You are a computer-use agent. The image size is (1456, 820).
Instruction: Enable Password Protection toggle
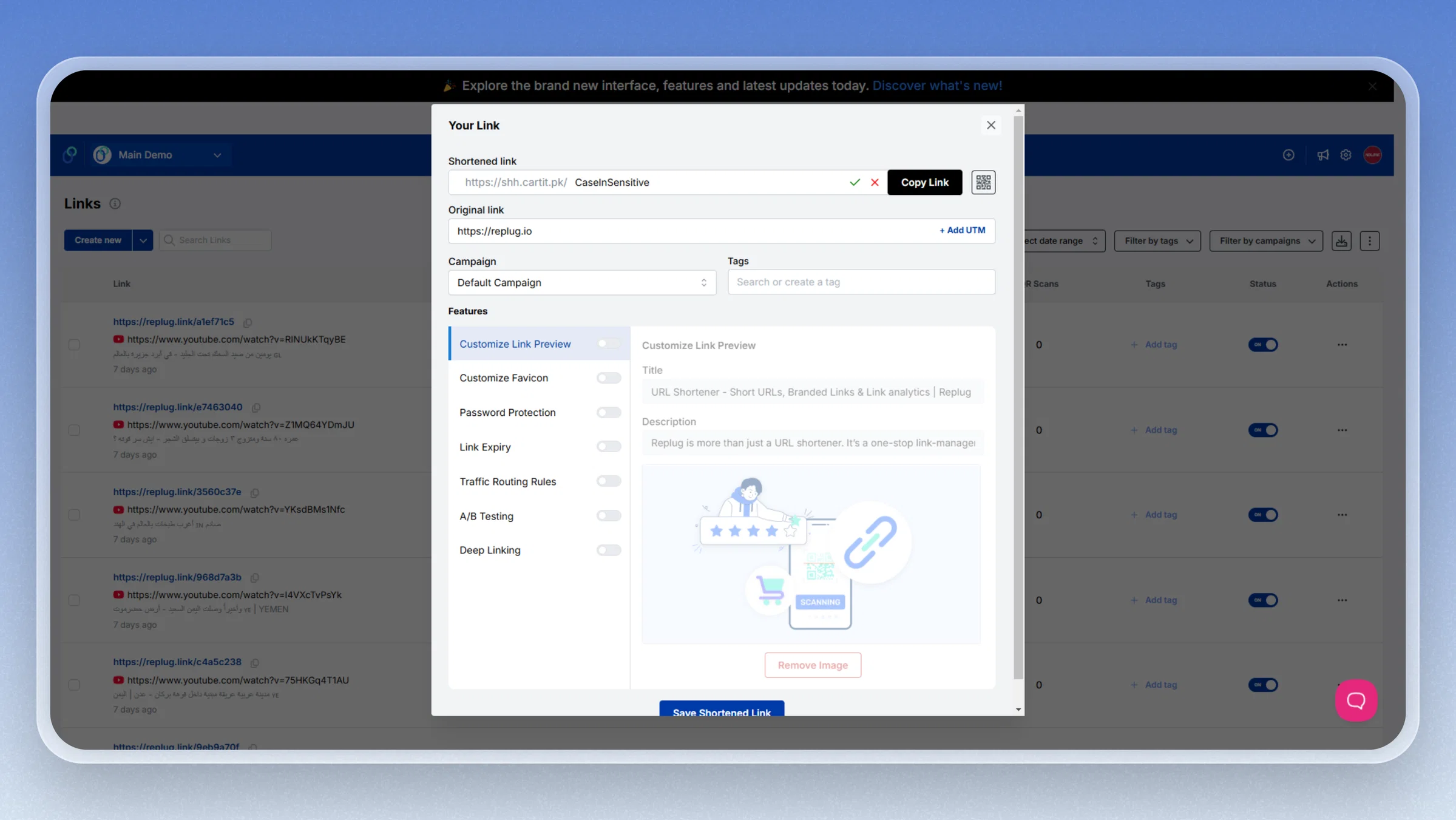[x=608, y=412]
